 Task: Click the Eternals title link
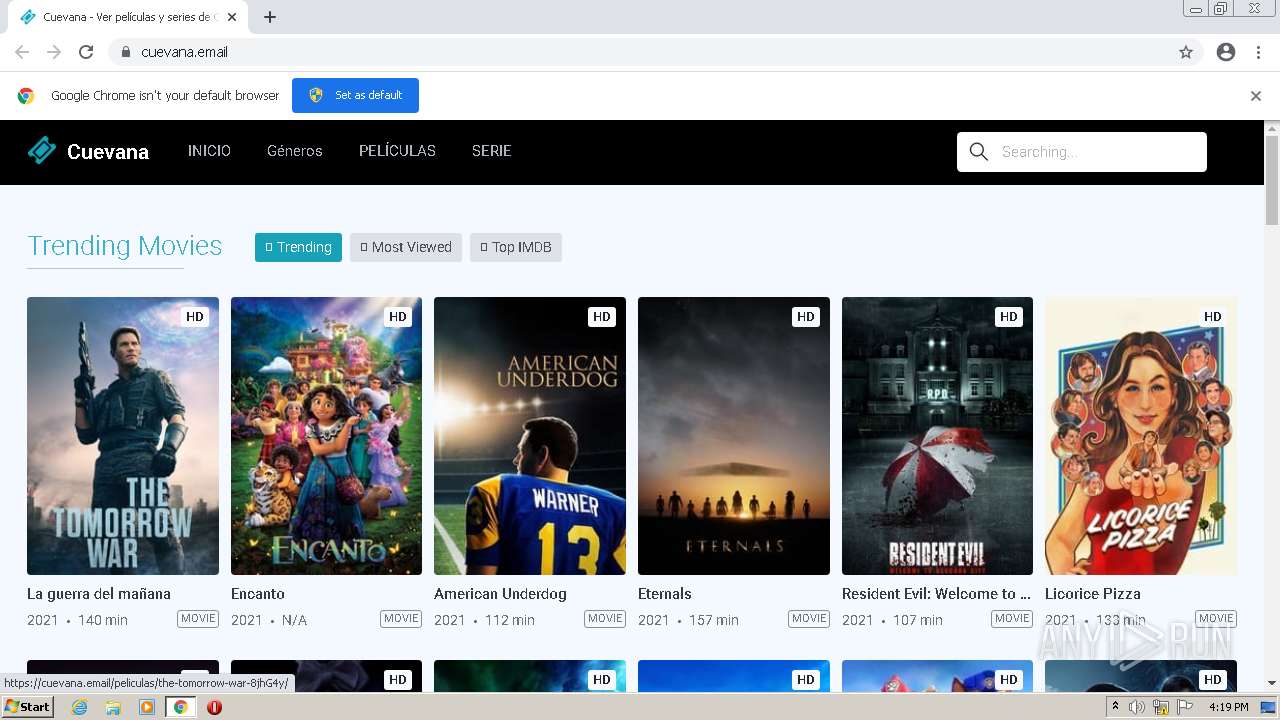[x=665, y=594]
